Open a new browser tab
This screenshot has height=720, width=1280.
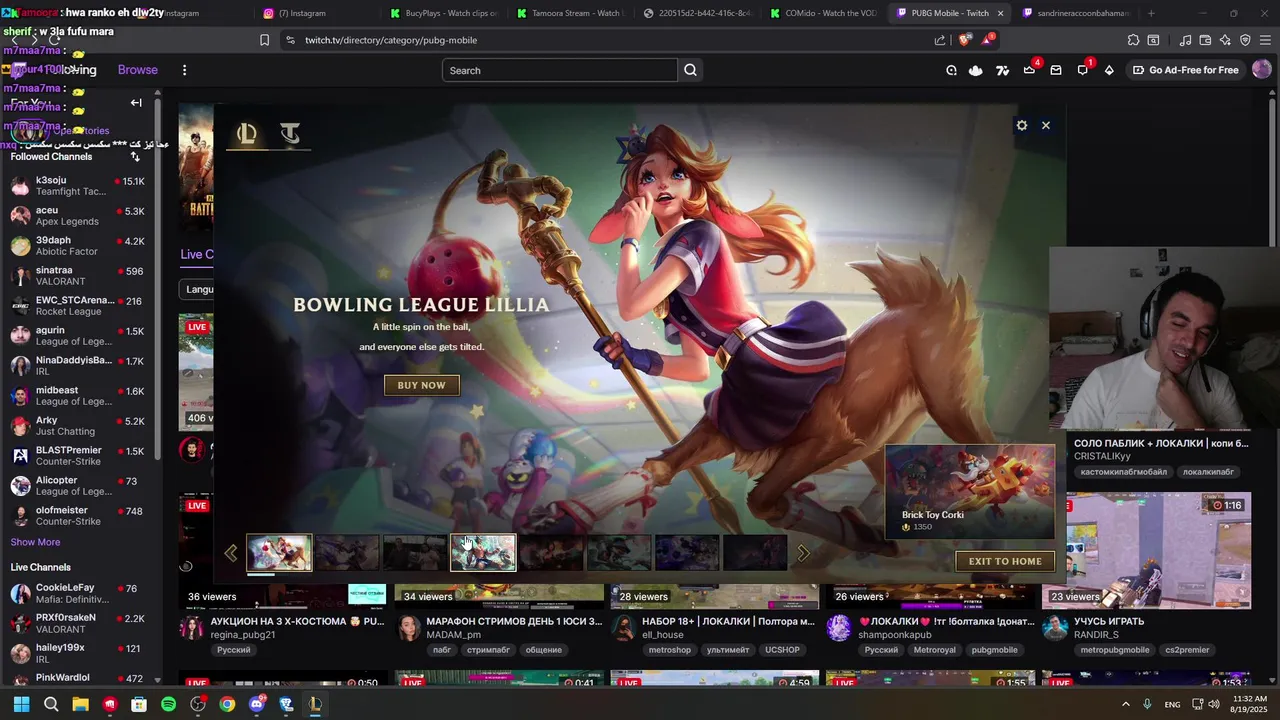pos(1151,13)
